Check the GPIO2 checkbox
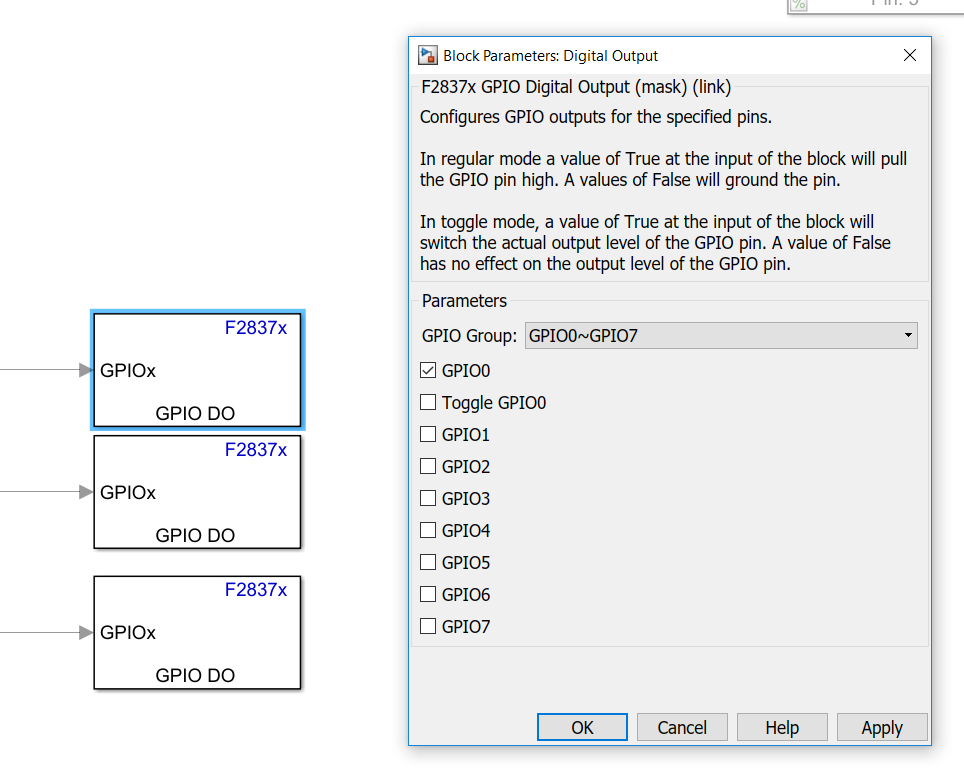The width and height of the screenshot is (964, 771). pos(428,466)
